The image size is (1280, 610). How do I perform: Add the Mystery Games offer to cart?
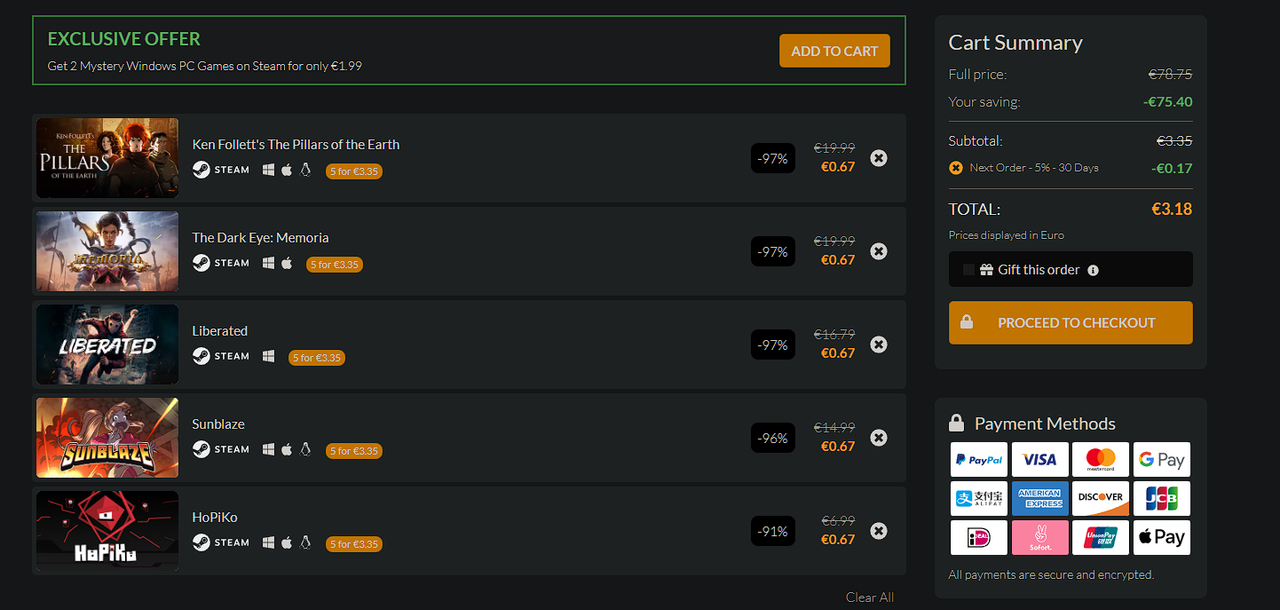834,51
